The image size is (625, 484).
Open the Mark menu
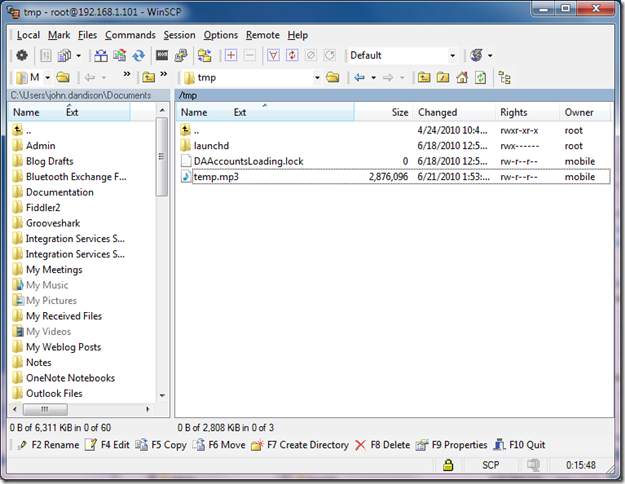[59, 35]
